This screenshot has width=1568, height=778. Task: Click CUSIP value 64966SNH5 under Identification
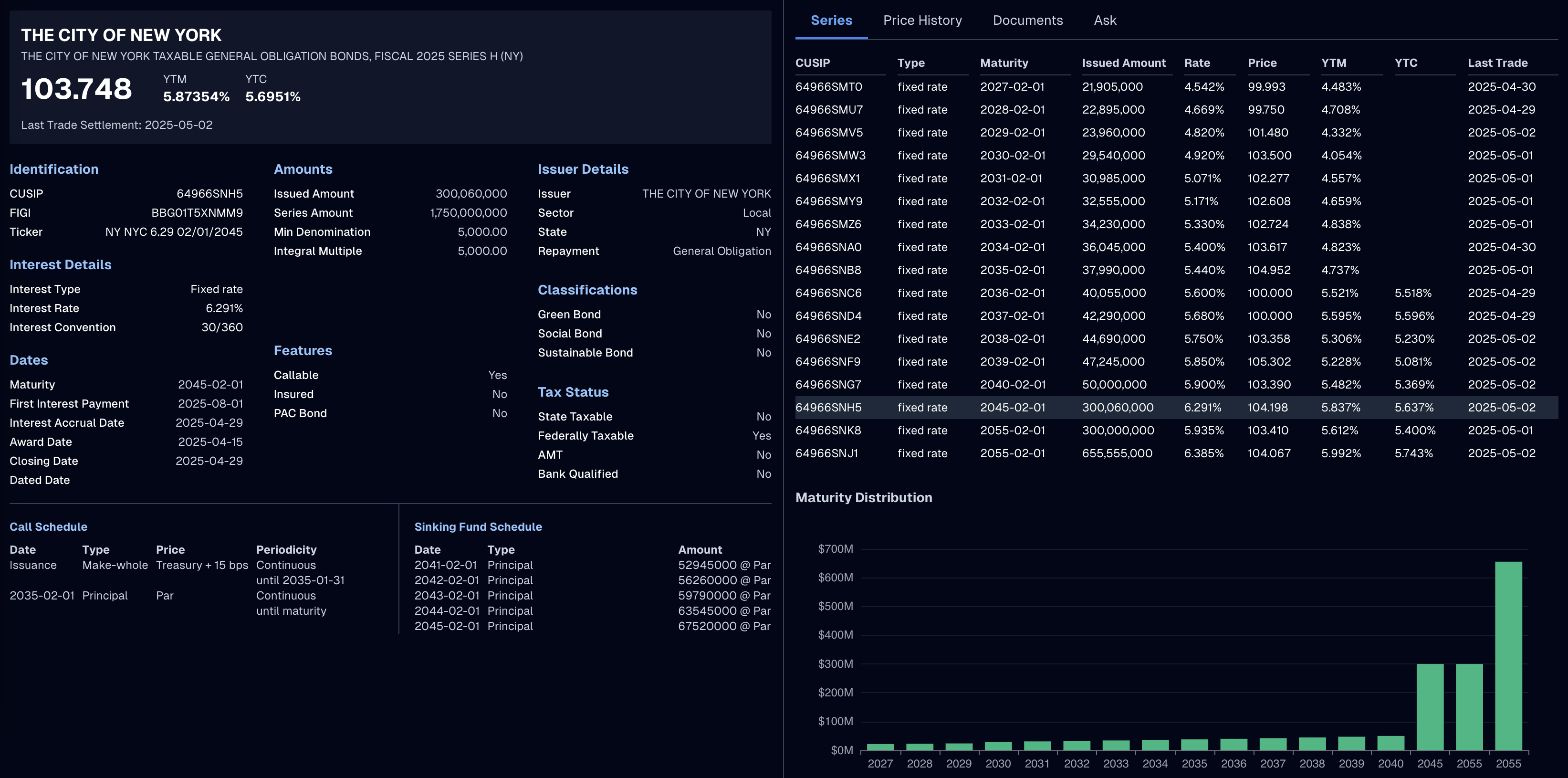209,194
